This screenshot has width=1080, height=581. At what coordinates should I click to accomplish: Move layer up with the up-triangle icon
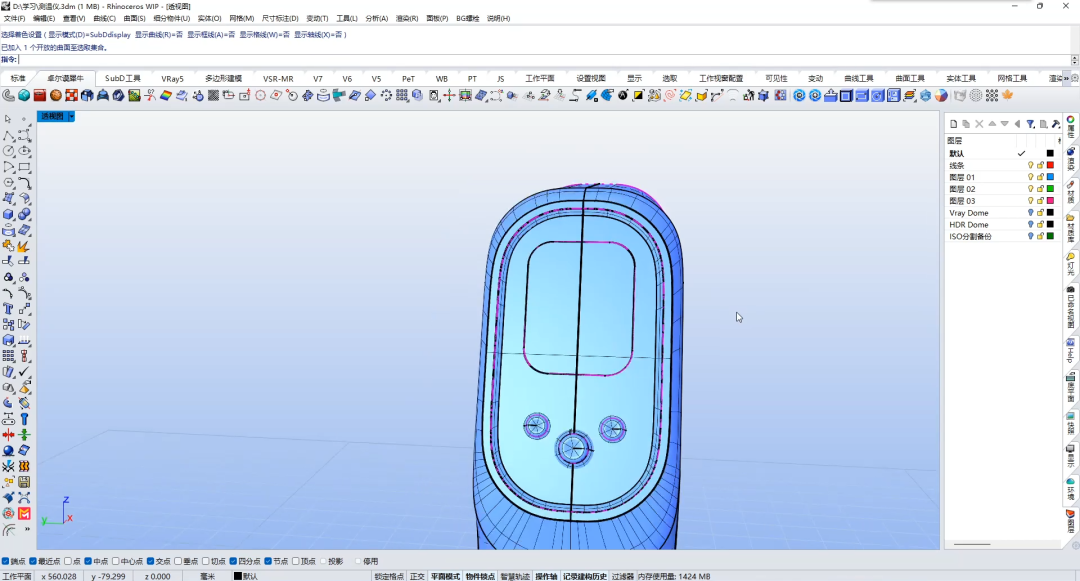[992, 124]
